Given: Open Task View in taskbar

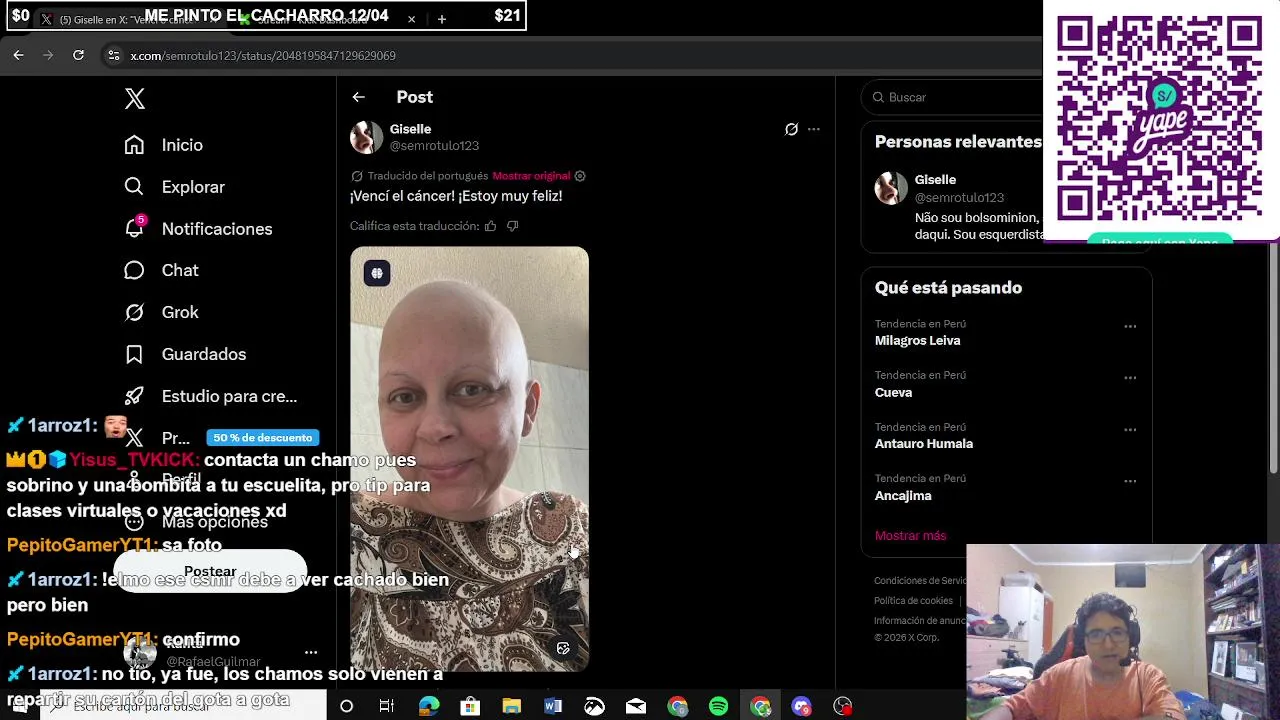Looking at the screenshot, I should click(x=387, y=706).
